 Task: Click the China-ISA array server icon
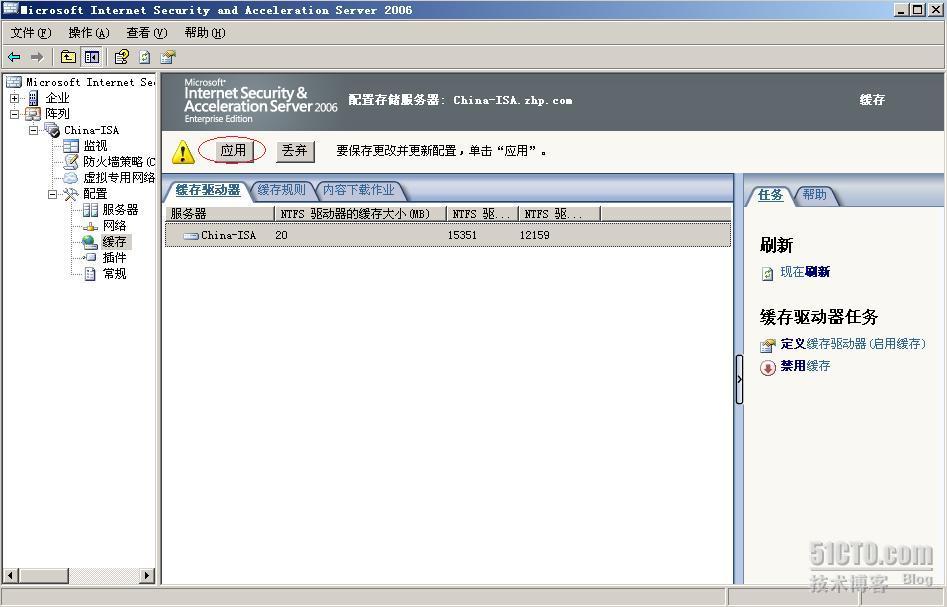pyautogui.click(x=52, y=130)
